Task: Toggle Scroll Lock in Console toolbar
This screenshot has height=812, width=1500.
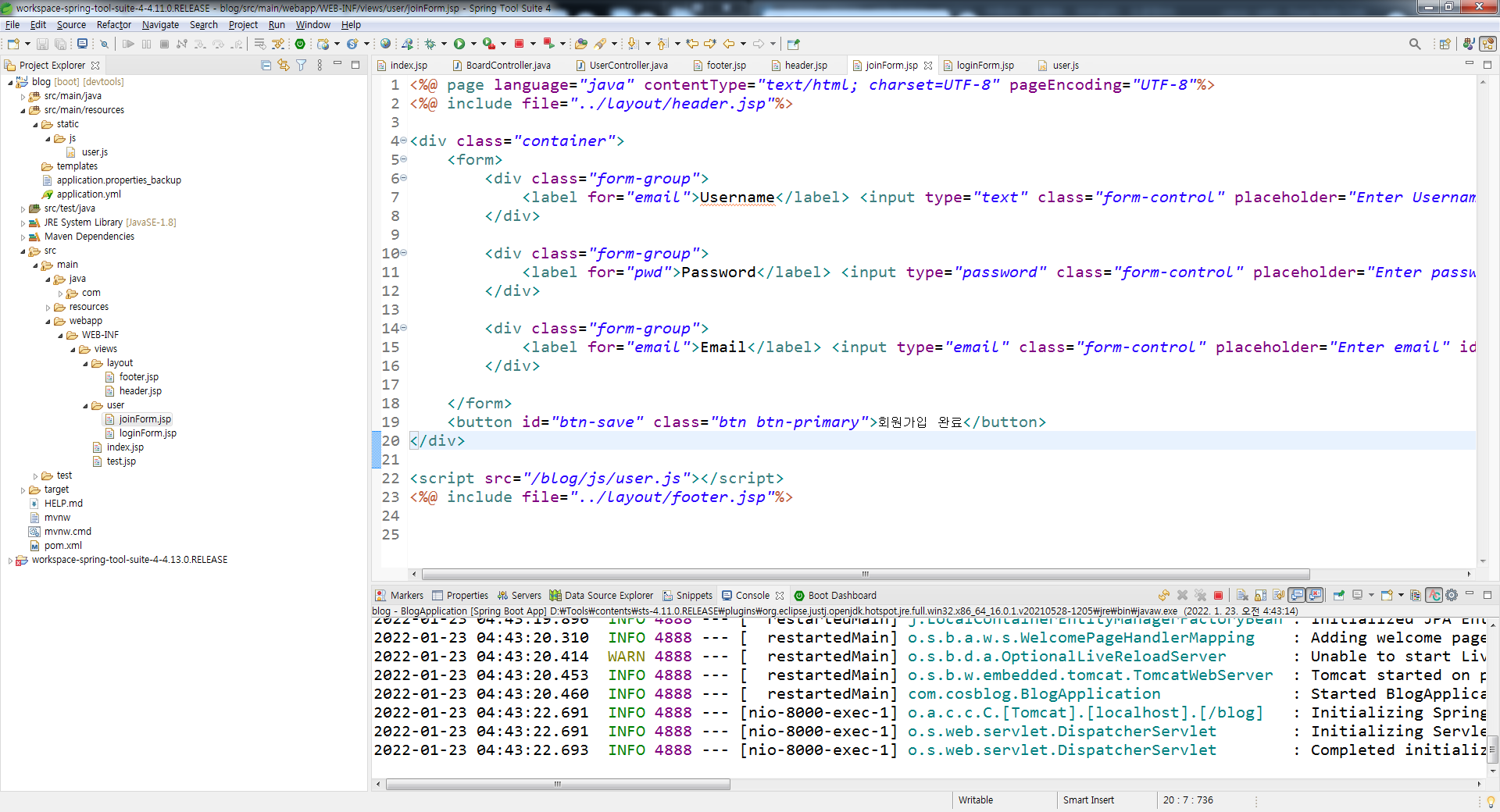Action: 1260,595
